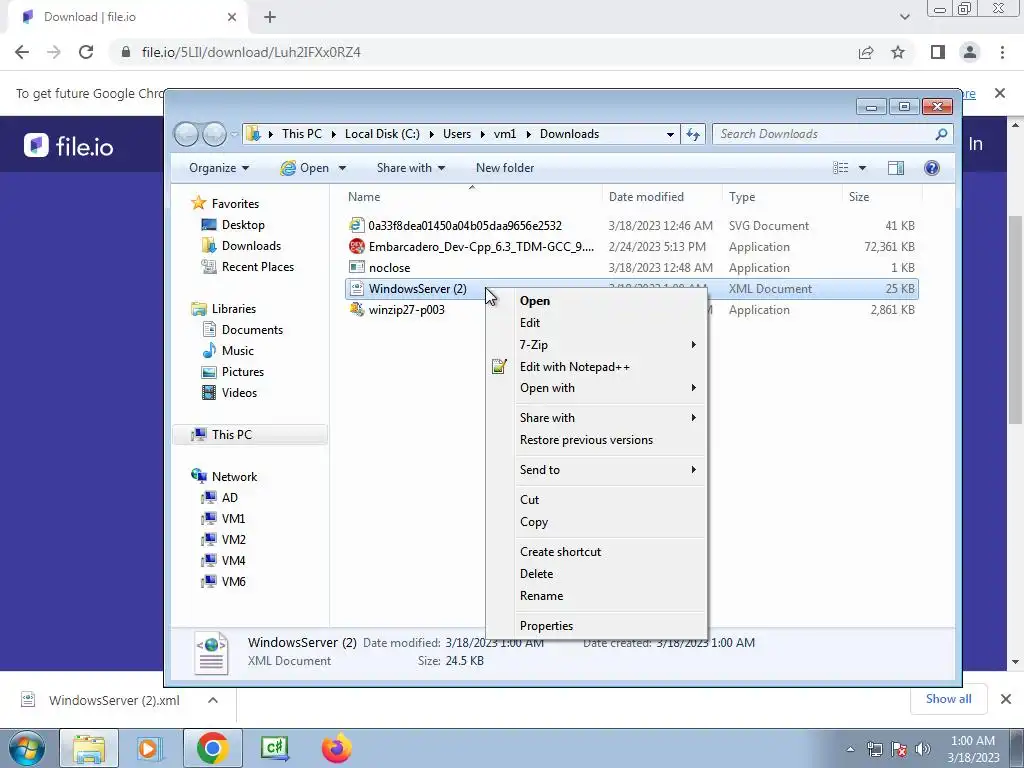Click the Explorer help icon

[932, 168]
